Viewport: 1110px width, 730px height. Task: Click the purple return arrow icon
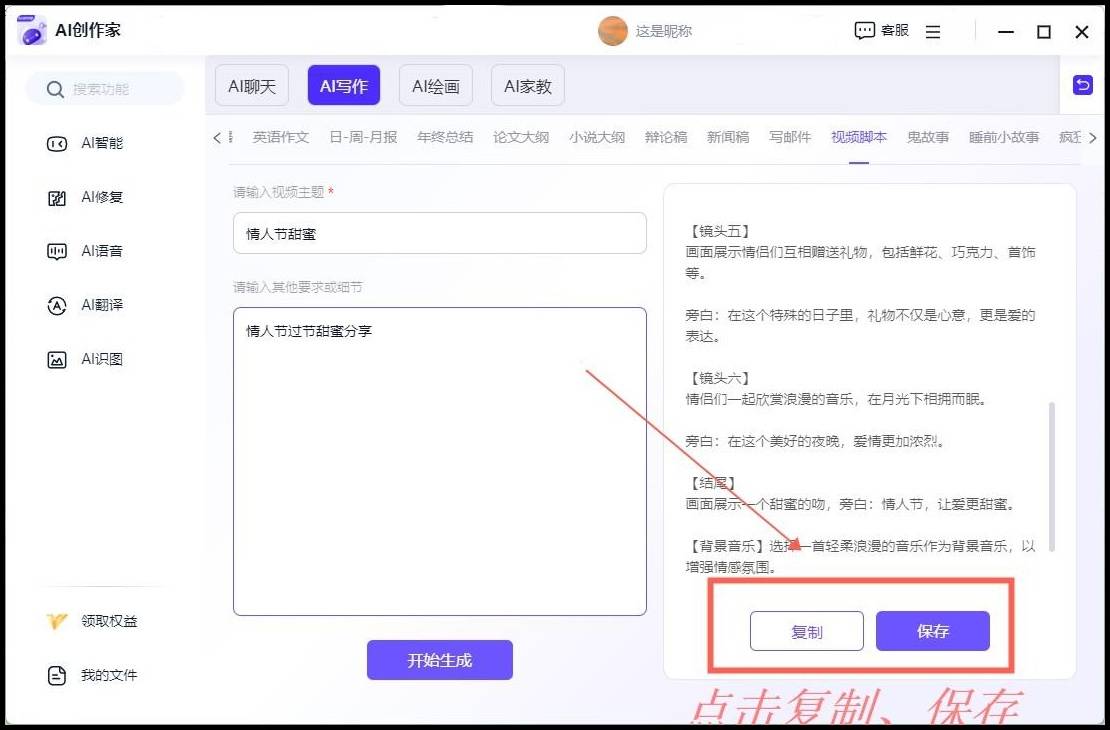(1082, 86)
